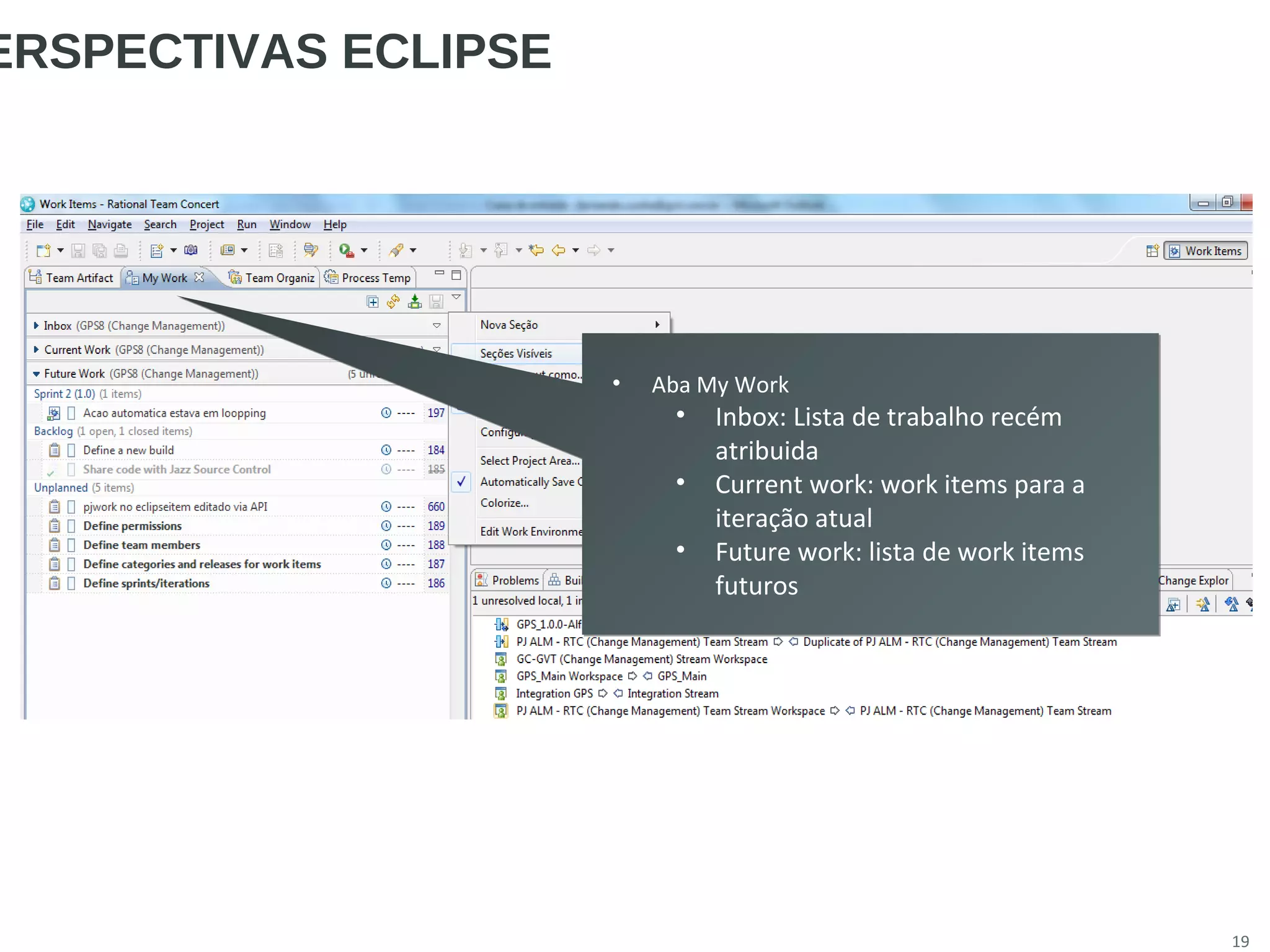Tick checkbox for 'Define categories and releases for work items'
Screen dimensions: 1270x952
[x=71, y=565]
